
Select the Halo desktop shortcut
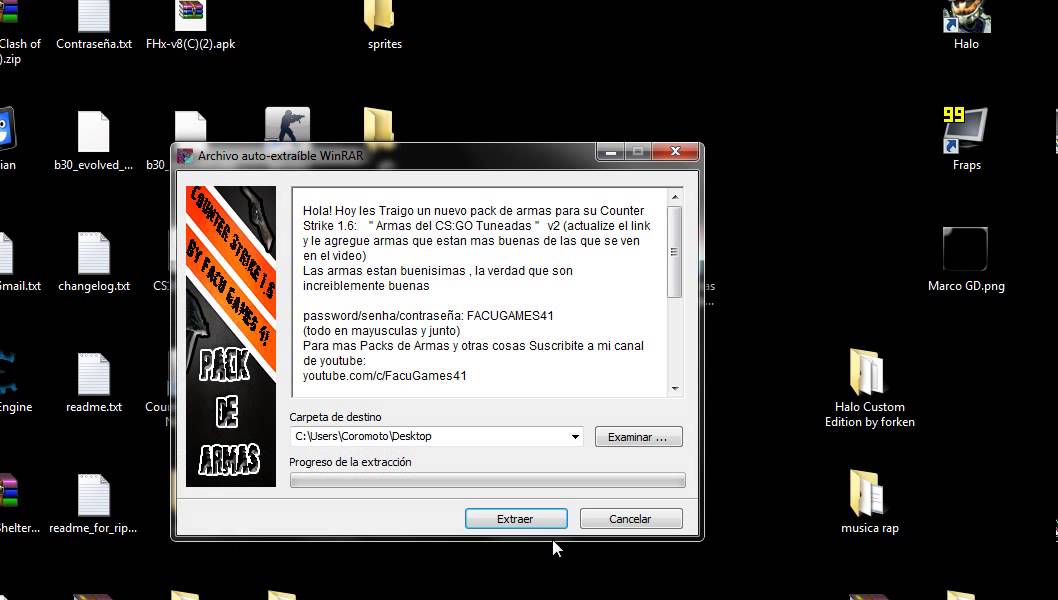click(x=966, y=27)
